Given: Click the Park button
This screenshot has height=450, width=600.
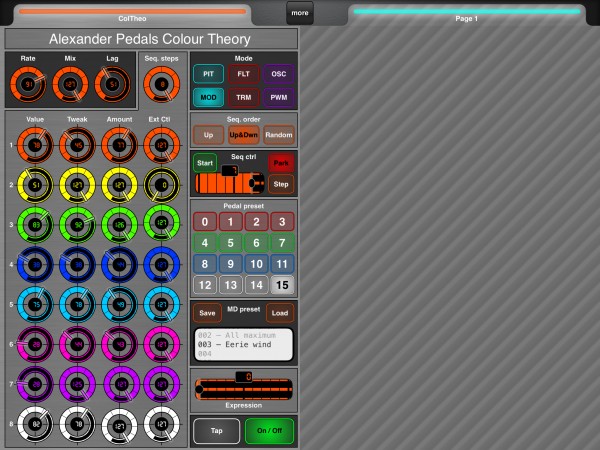Looking at the screenshot, I should click(281, 163).
